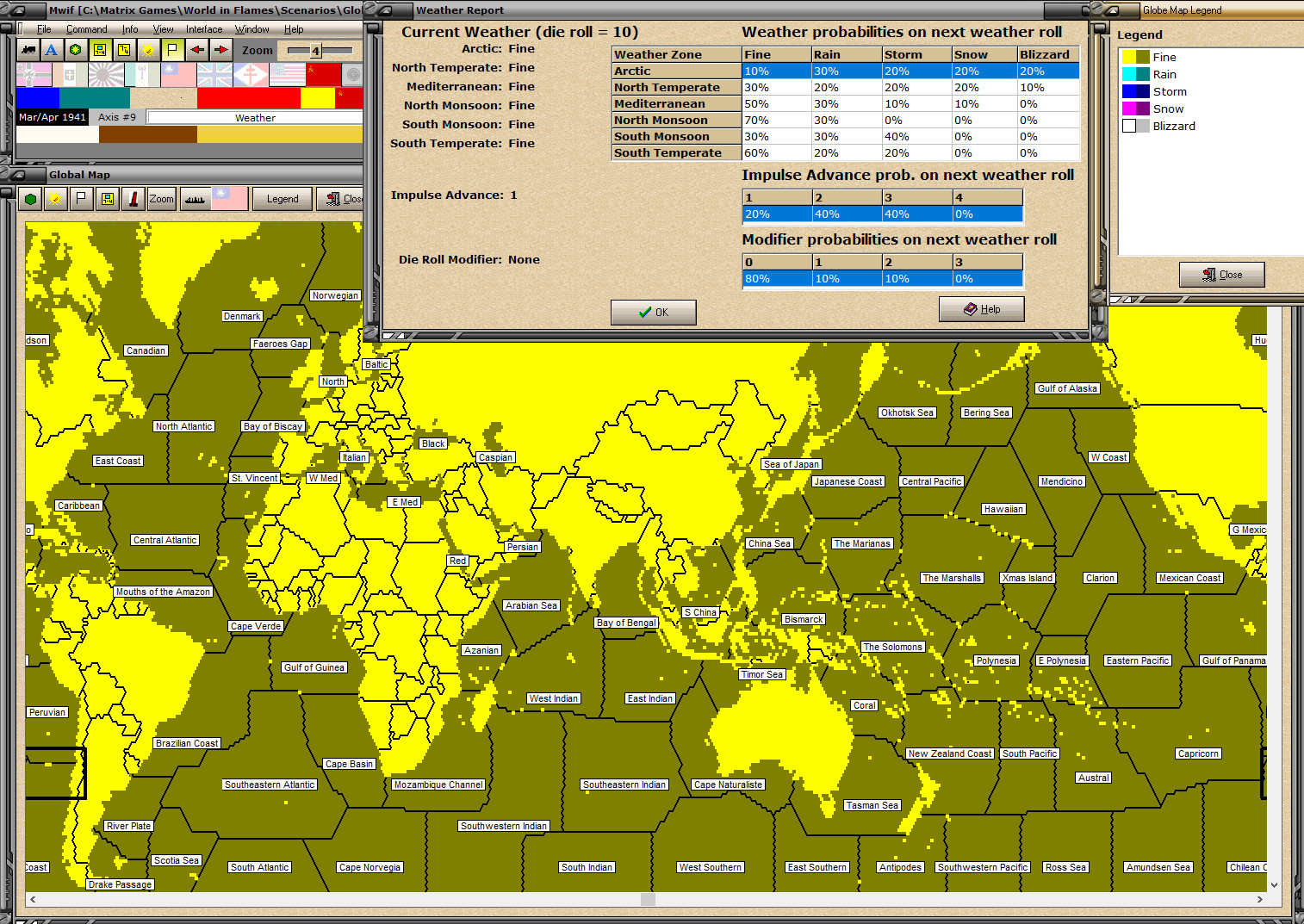Click the green hexagon icon in main toolbar
This screenshot has width=1304, height=924.
pos(76,50)
